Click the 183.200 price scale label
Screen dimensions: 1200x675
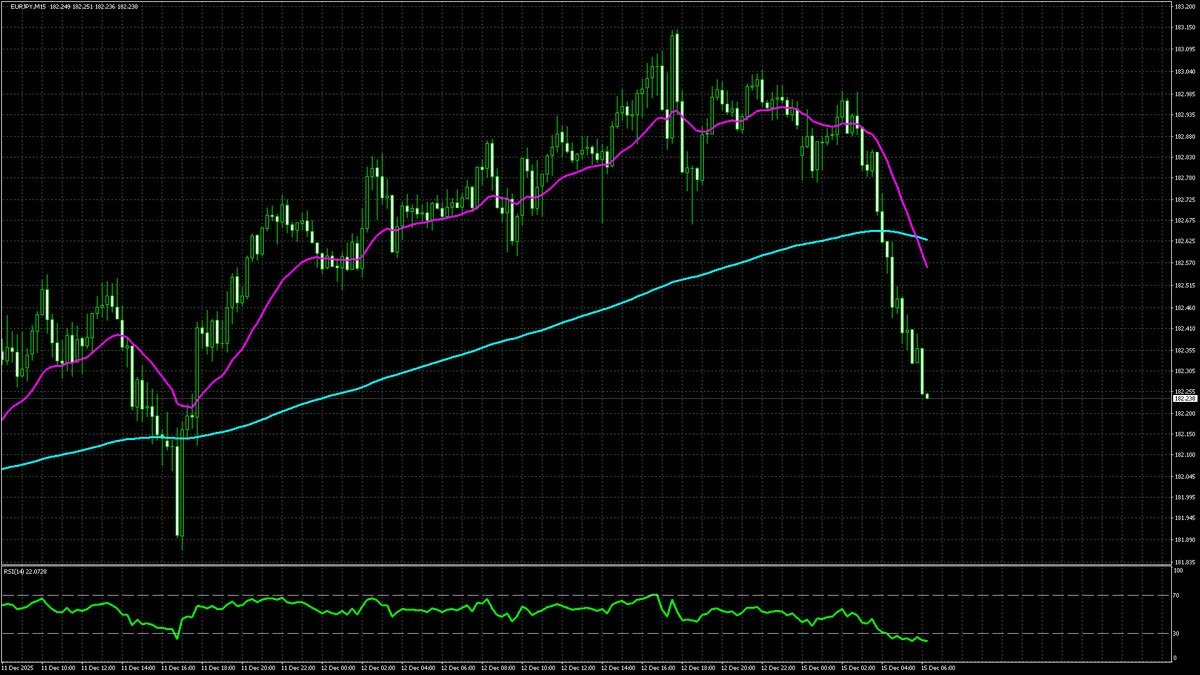pos(1182,8)
